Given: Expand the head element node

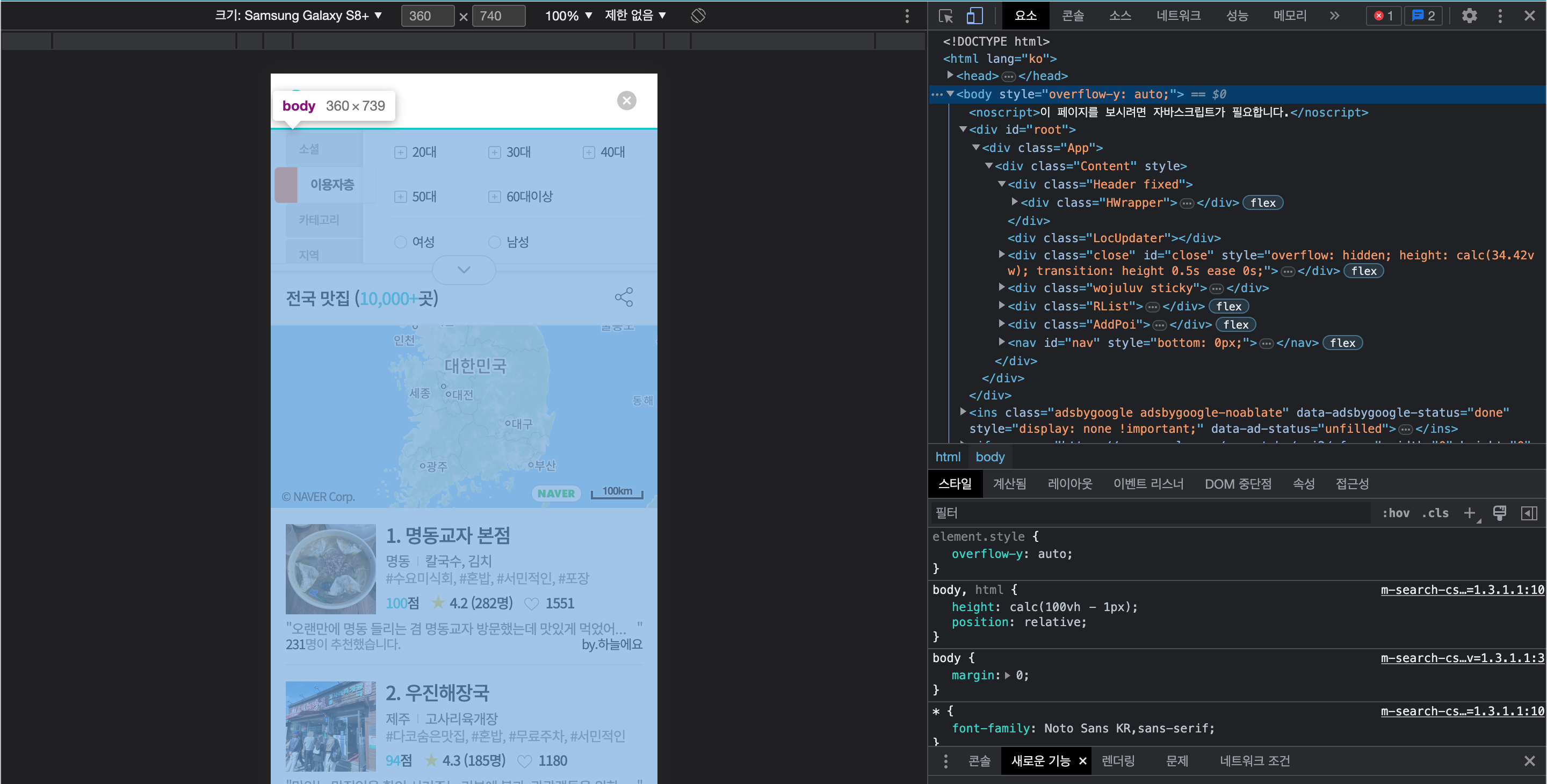Looking at the screenshot, I should click(x=950, y=76).
